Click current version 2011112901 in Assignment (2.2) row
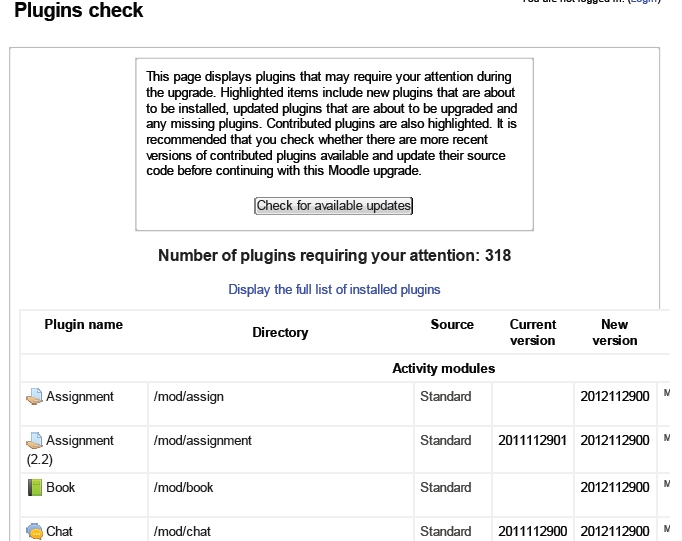The height and width of the screenshot is (541, 682). click(532, 441)
